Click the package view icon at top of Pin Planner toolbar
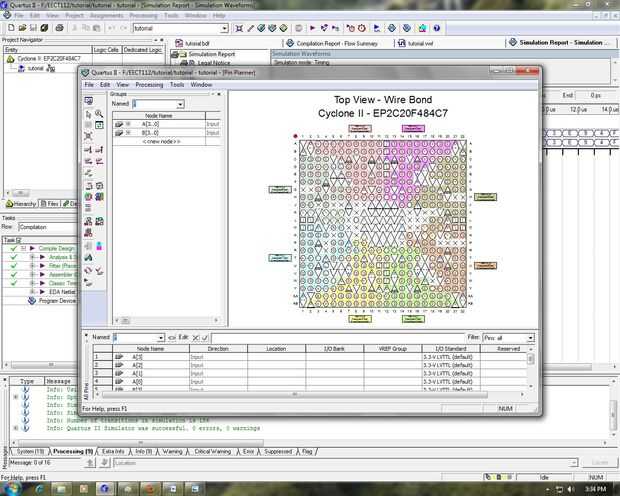620x496 pixels. 89,101
